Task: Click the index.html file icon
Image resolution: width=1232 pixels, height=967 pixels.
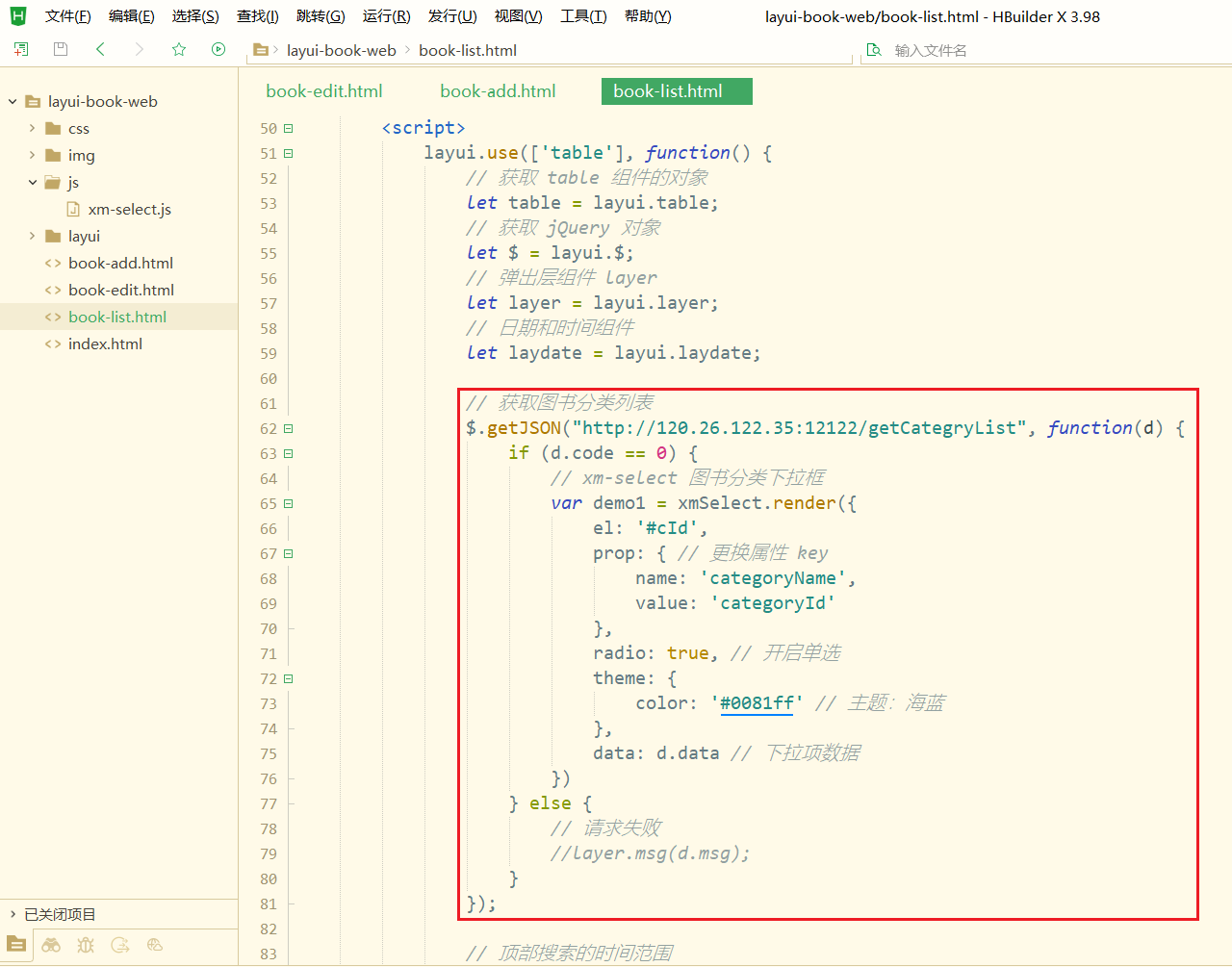Action: click(53, 344)
